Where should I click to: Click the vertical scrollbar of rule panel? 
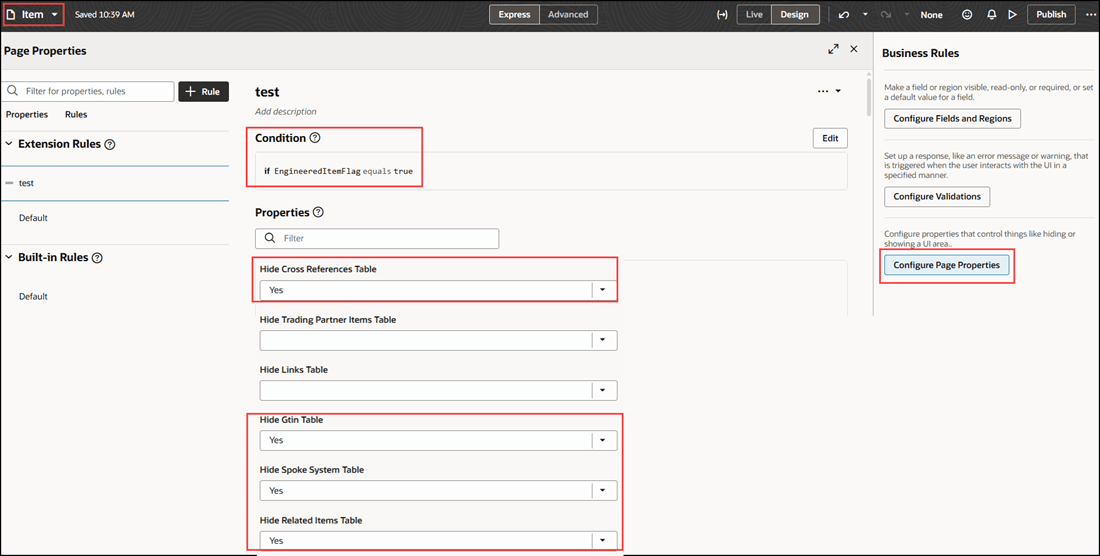(869, 97)
